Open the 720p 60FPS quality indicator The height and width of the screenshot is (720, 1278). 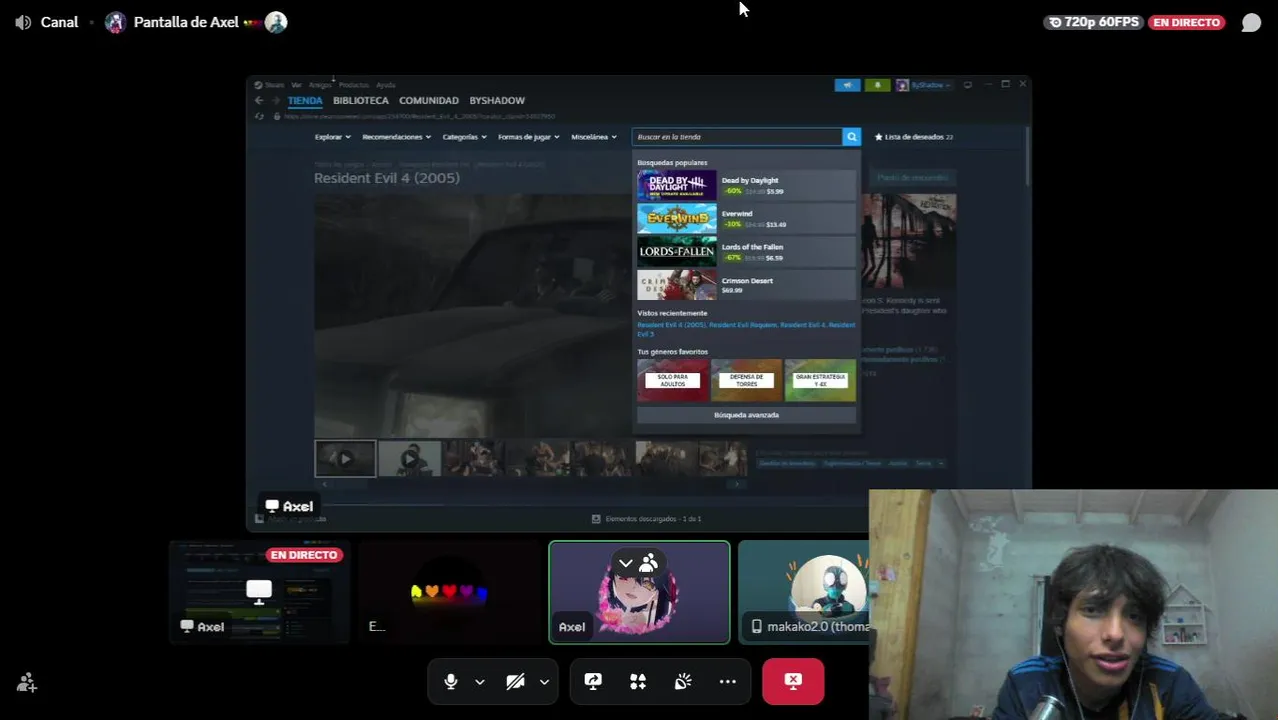point(1092,22)
